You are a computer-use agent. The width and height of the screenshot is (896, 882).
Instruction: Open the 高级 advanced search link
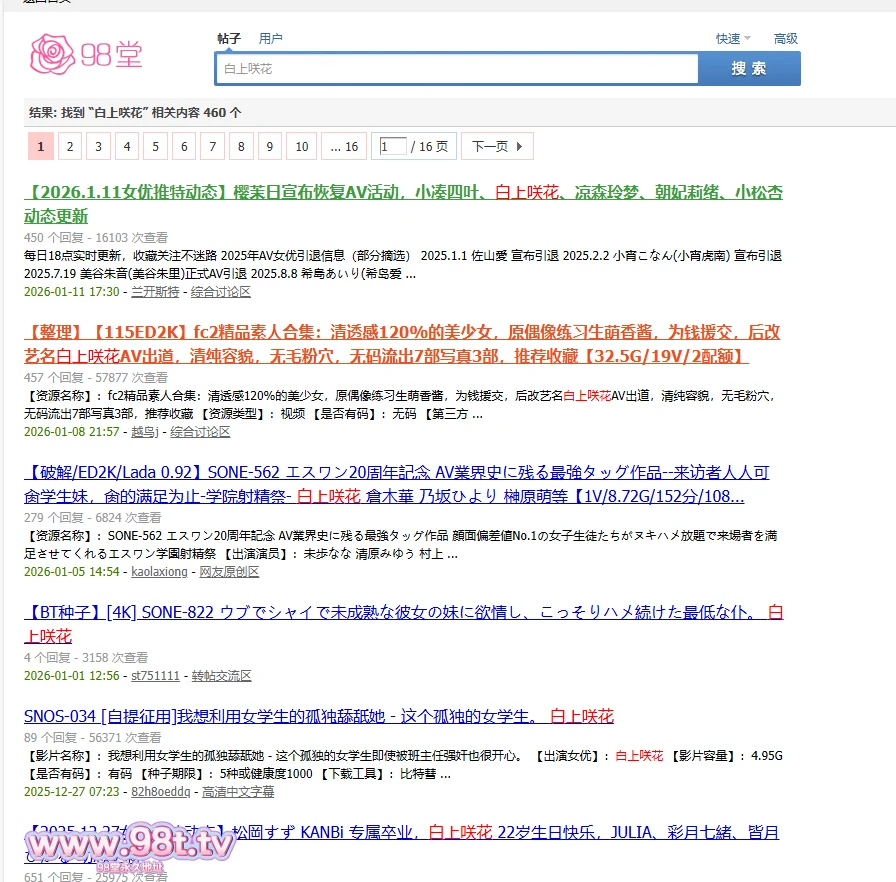785,39
